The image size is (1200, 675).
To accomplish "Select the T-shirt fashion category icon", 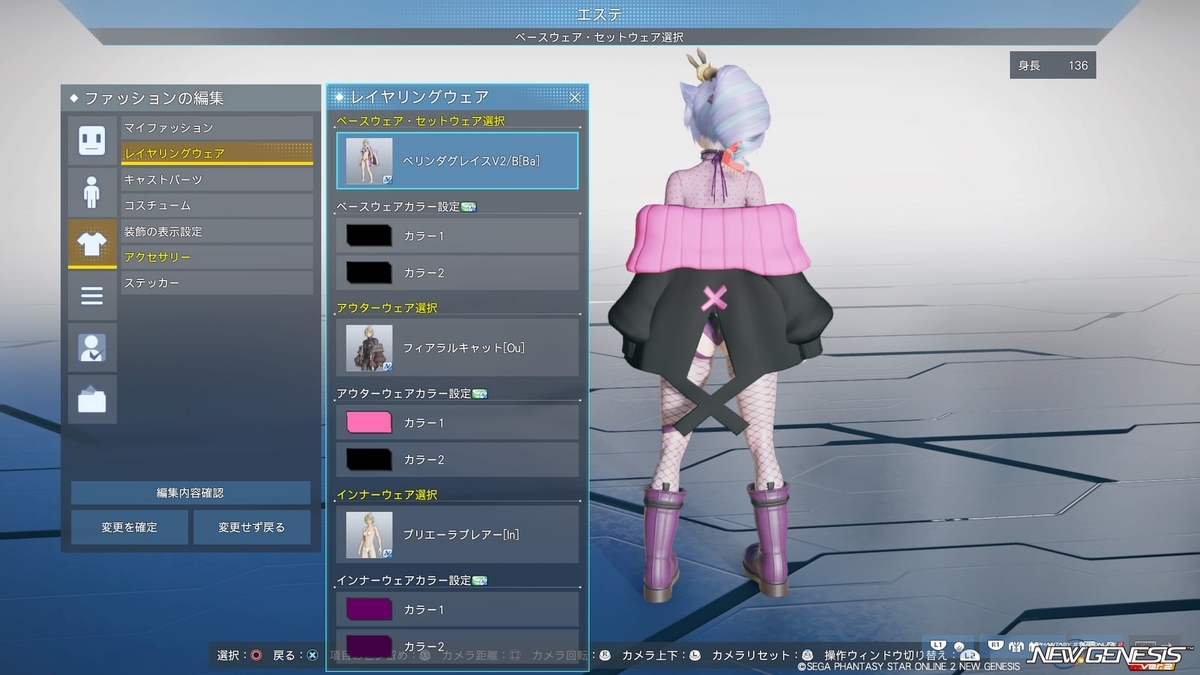I will [x=92, y=244].
